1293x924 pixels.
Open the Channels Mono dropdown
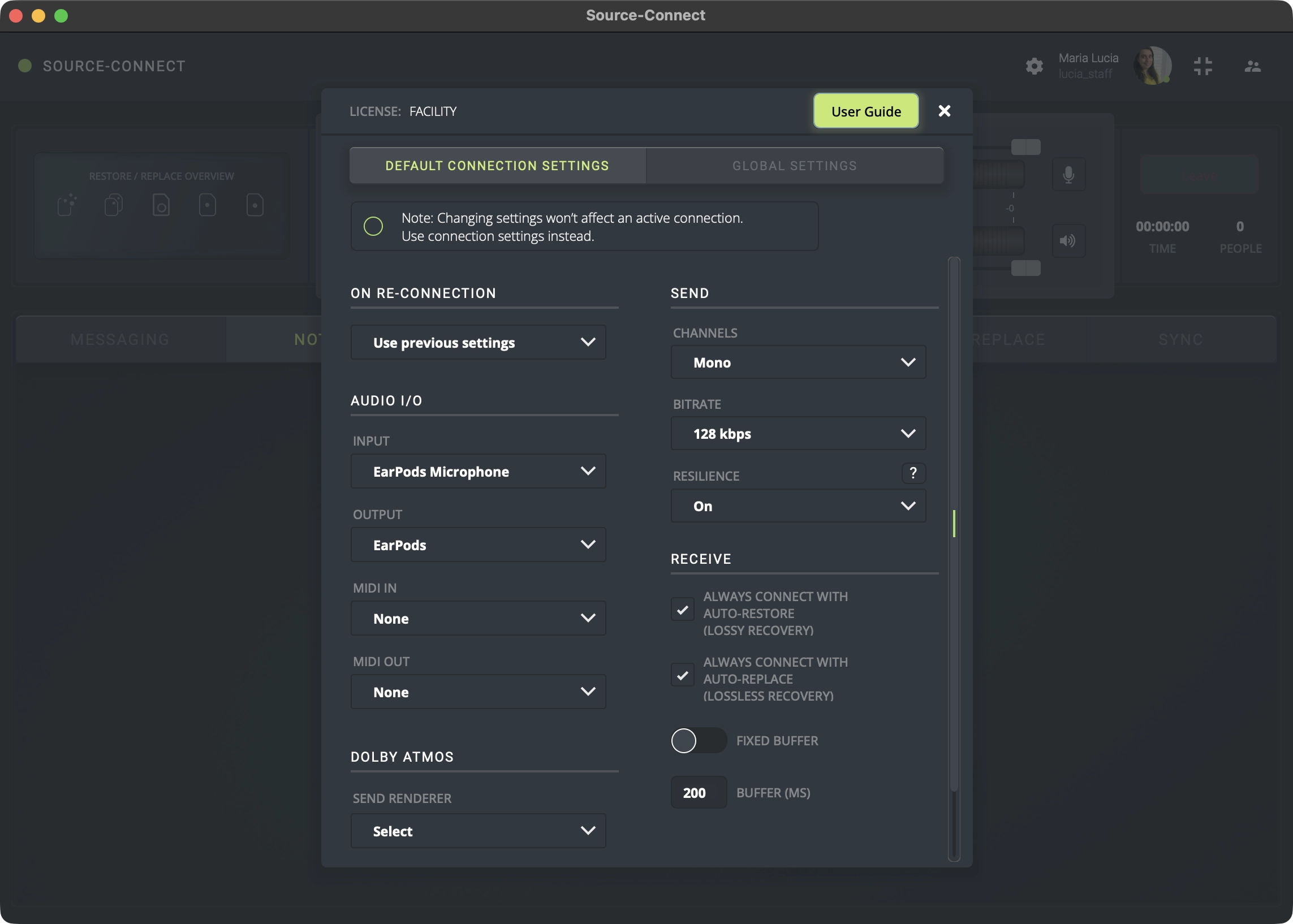tap(799, 362)
